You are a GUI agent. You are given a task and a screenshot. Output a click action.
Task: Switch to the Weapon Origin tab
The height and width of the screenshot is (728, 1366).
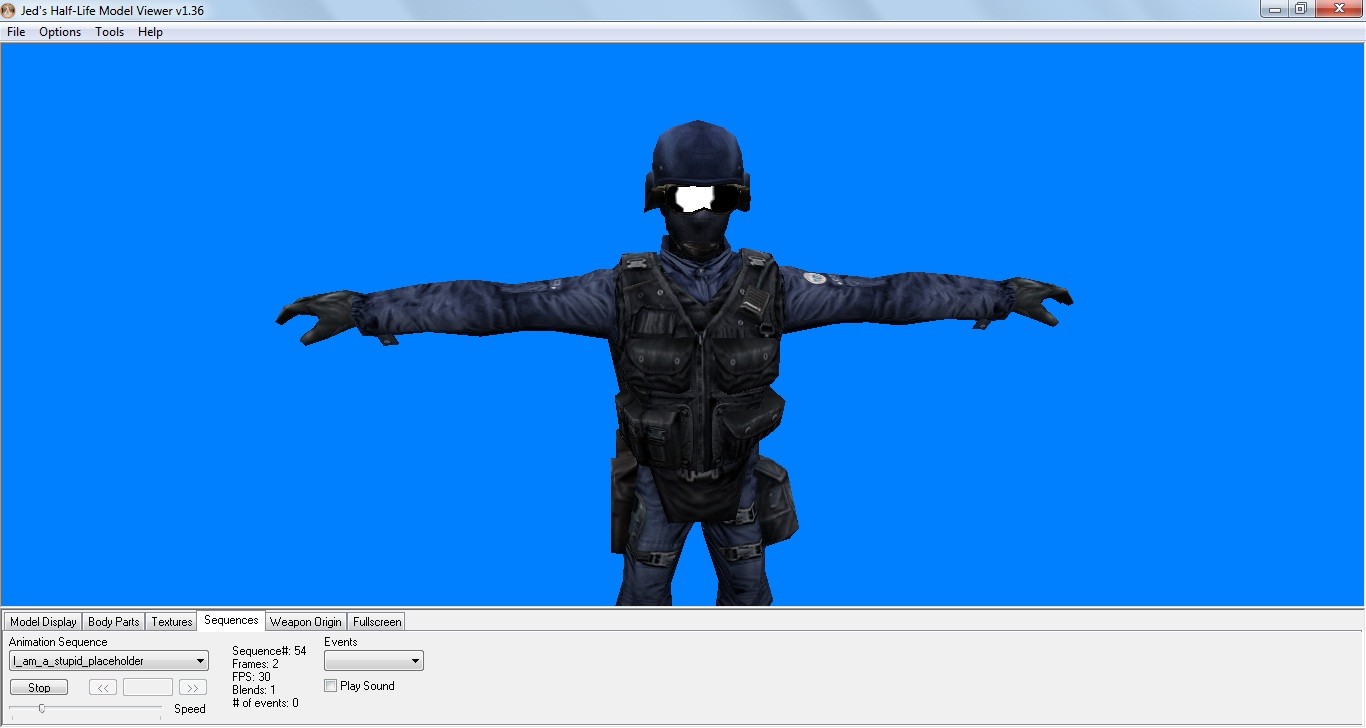coord(305,621)
